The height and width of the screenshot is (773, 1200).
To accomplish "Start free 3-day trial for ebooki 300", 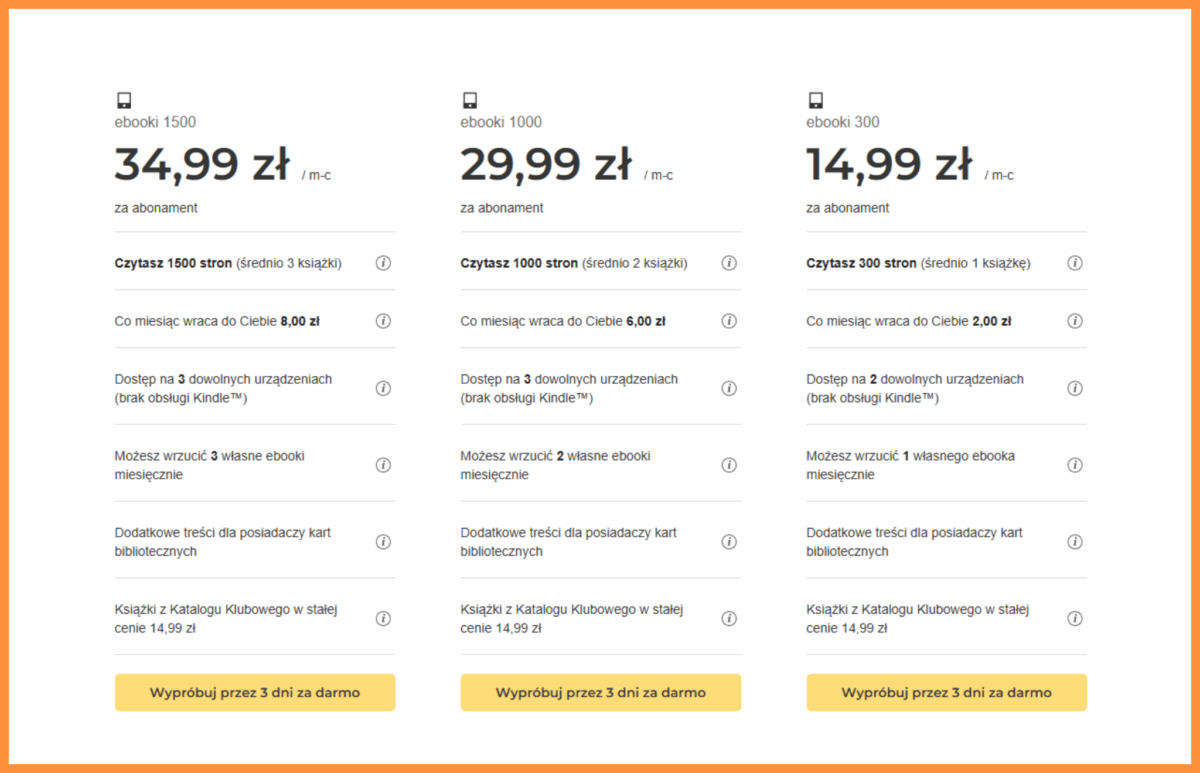I will 947,692.
